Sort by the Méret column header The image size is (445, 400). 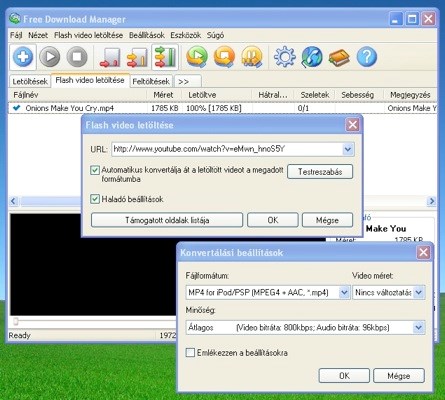[x=163, y=95]
